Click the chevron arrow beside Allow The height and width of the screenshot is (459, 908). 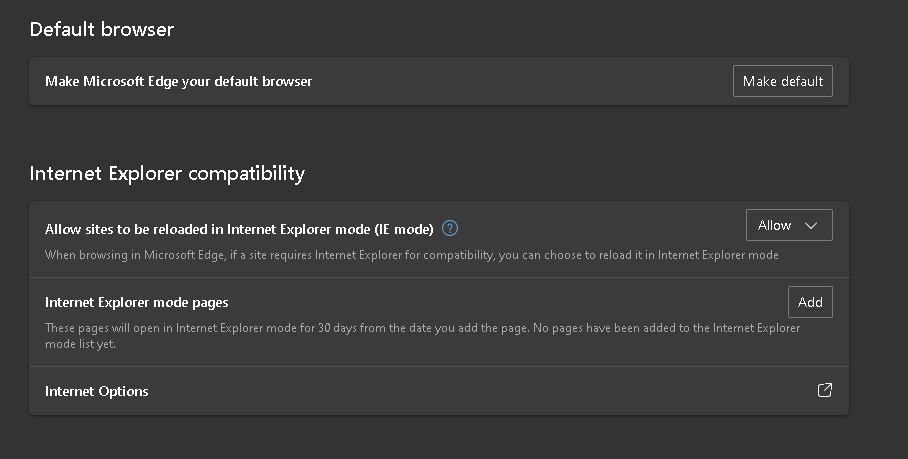[x=811, y=226]
